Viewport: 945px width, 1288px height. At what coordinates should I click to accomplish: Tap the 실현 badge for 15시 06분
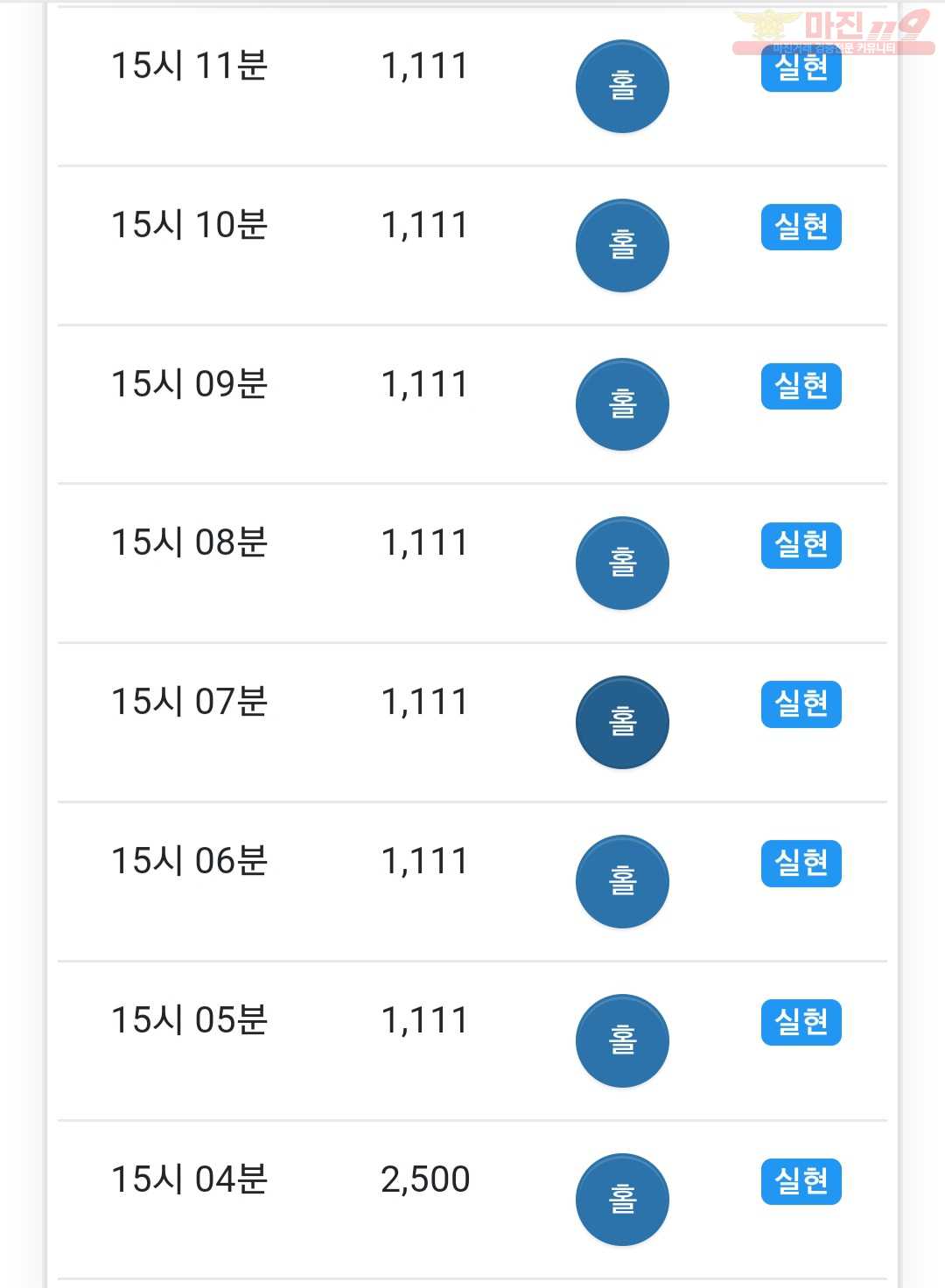click(801, 864)
